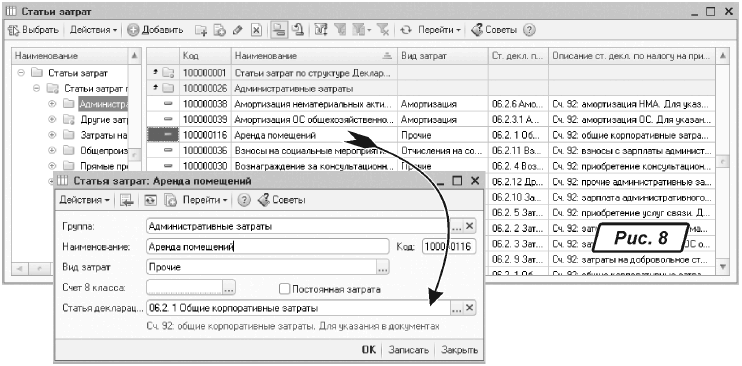Open Перейти menu in main toolbar
This screenshot has height=366, width=742.
click(439, 30)
